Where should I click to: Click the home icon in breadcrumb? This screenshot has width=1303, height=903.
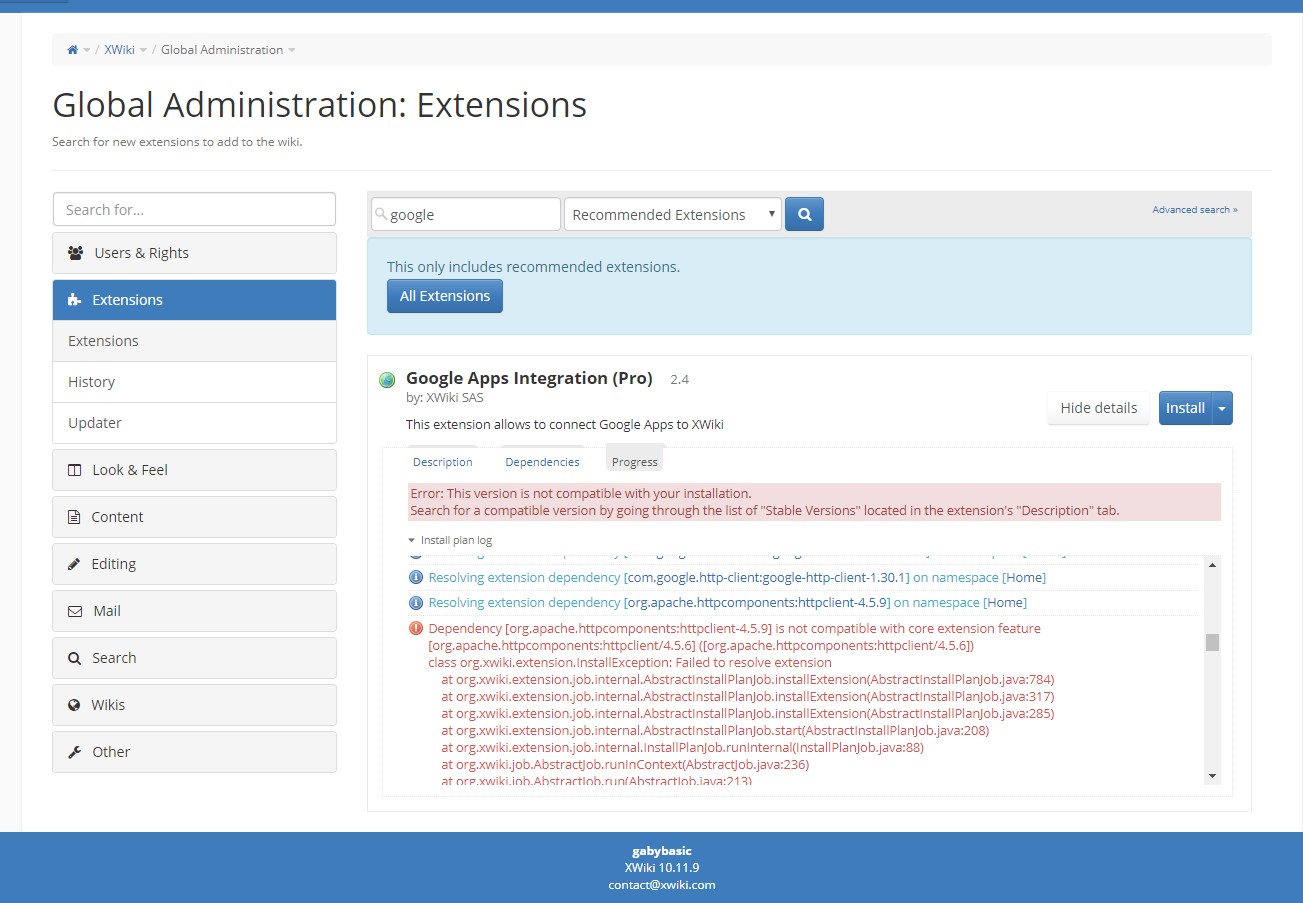pyautogui.click(x=72, y=50)
